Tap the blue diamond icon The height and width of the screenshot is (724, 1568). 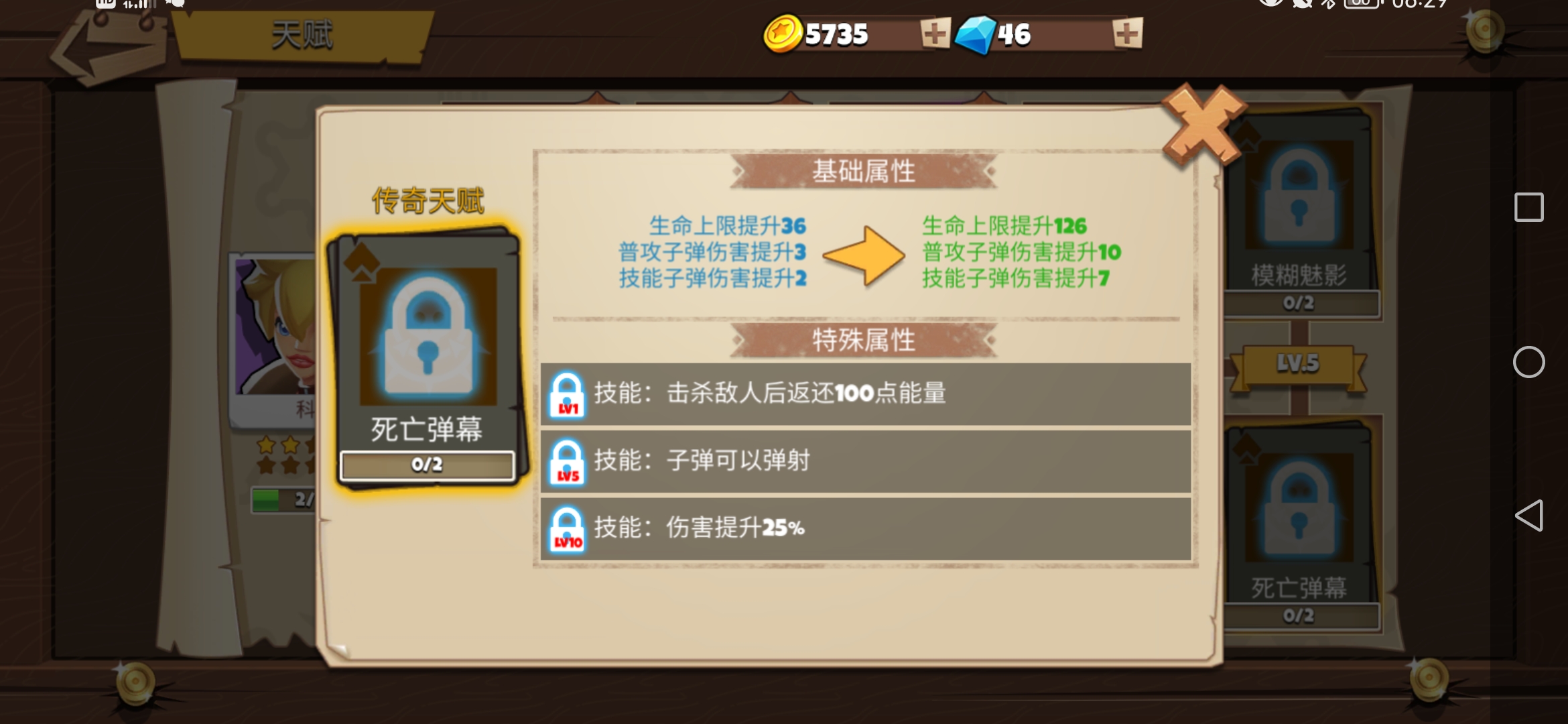(975, 35)
